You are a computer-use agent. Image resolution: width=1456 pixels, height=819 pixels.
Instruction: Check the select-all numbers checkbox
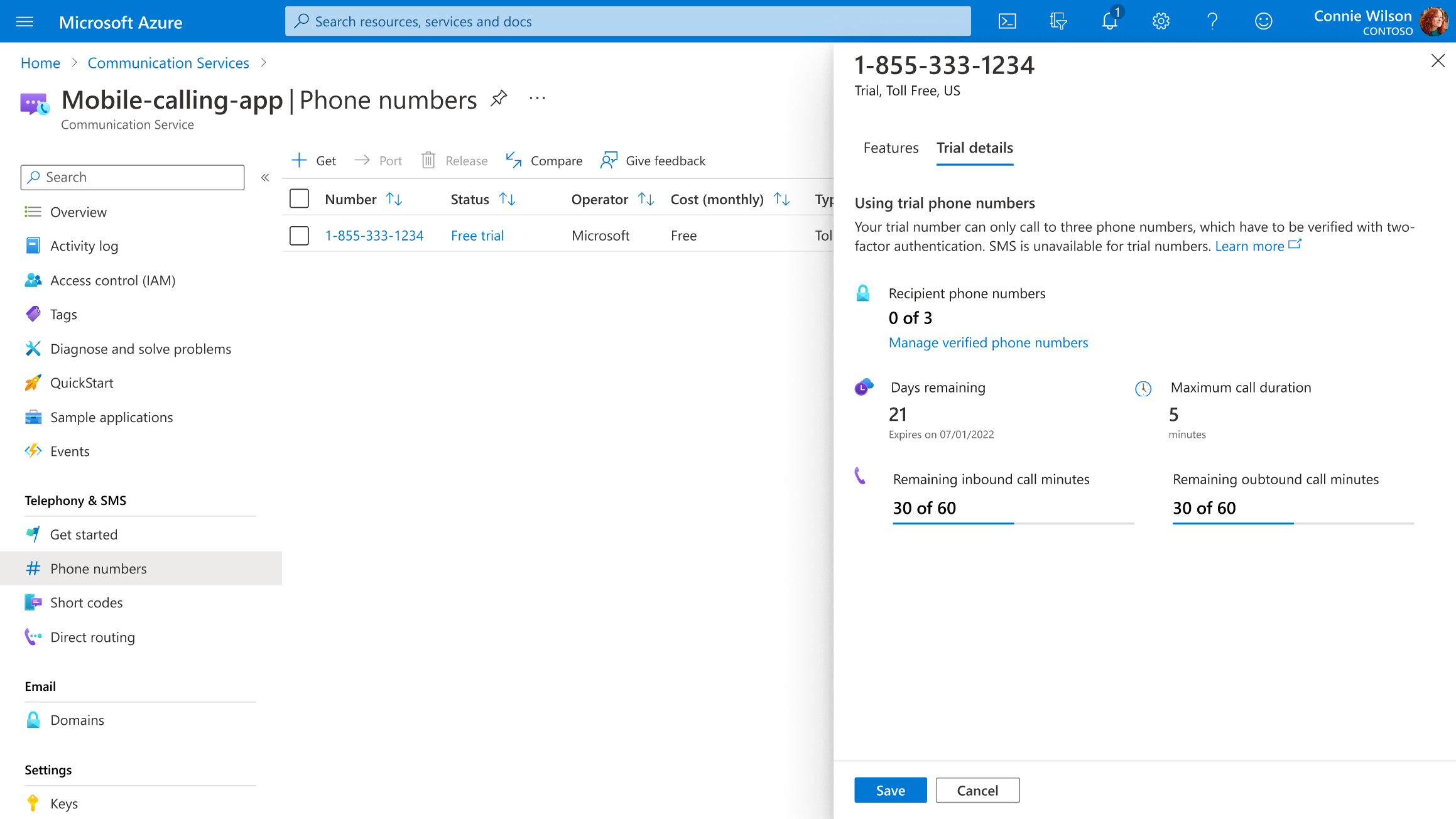click(x=299, y=199)
